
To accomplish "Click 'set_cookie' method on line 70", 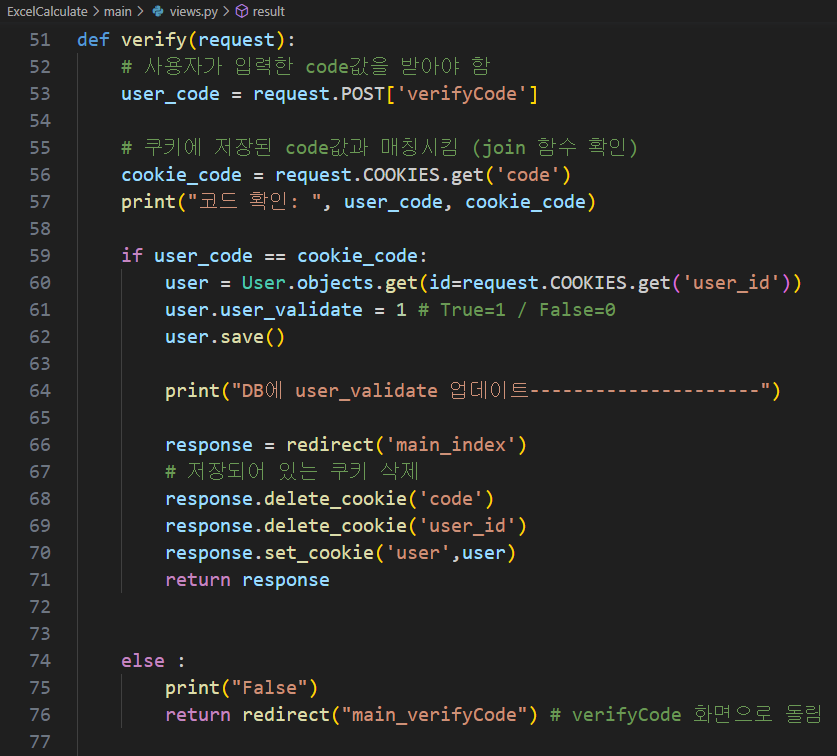I will click(319, 553).
